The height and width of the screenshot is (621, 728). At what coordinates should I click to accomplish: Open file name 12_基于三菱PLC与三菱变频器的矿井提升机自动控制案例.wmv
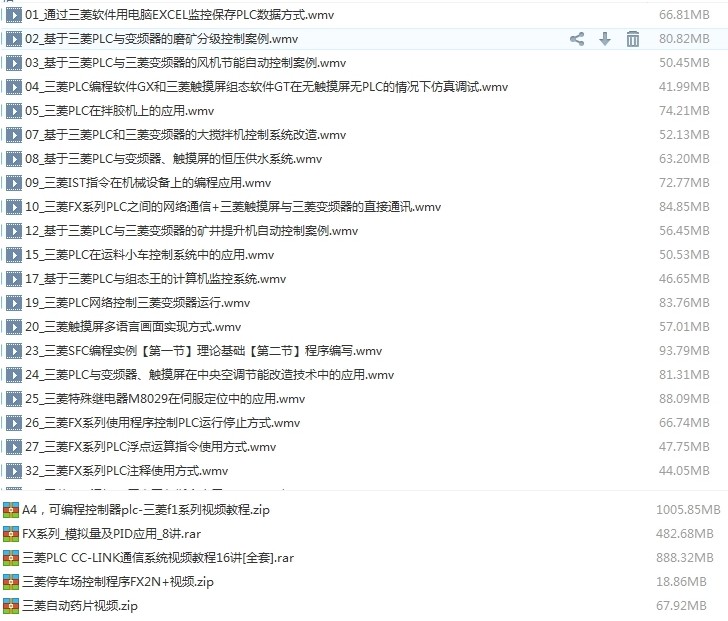tap(192, 231)
